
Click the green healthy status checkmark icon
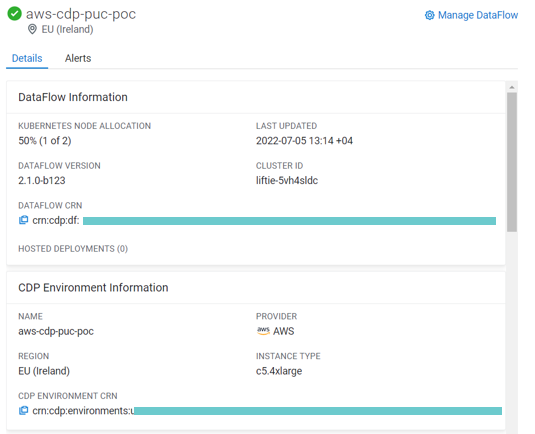tap(15, 14)
